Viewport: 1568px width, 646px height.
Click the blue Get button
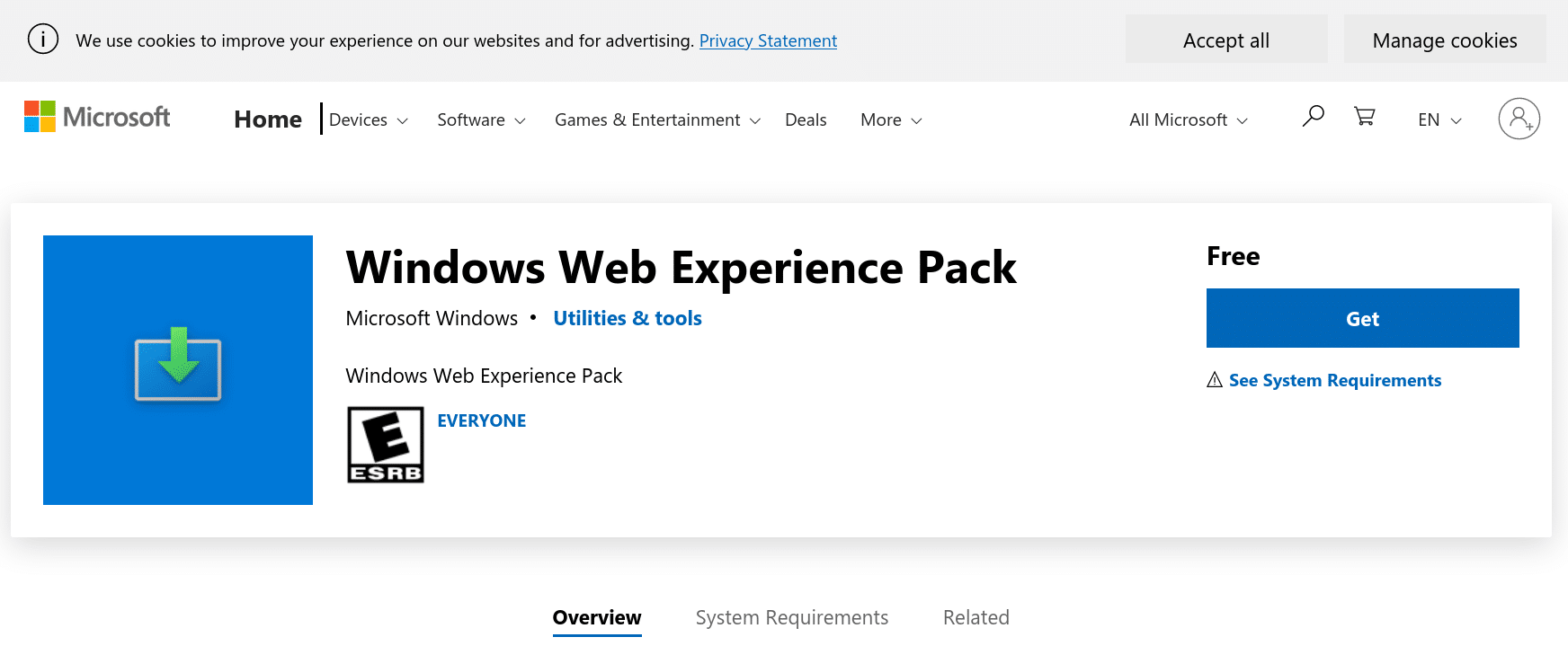tap(1363, 318)
